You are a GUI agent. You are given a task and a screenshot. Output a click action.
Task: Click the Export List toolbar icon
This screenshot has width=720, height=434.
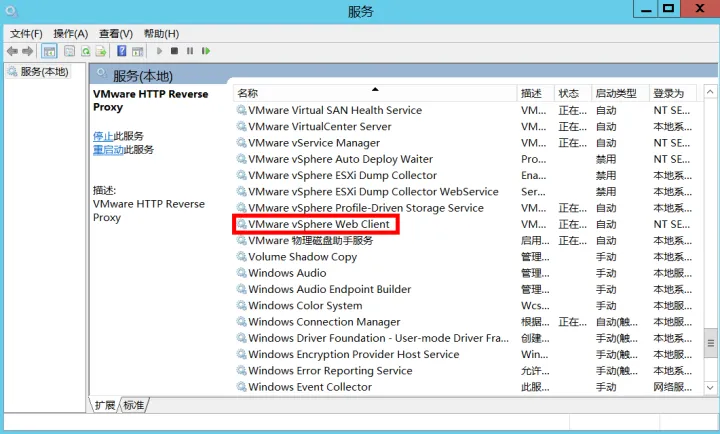coord(101,51)
